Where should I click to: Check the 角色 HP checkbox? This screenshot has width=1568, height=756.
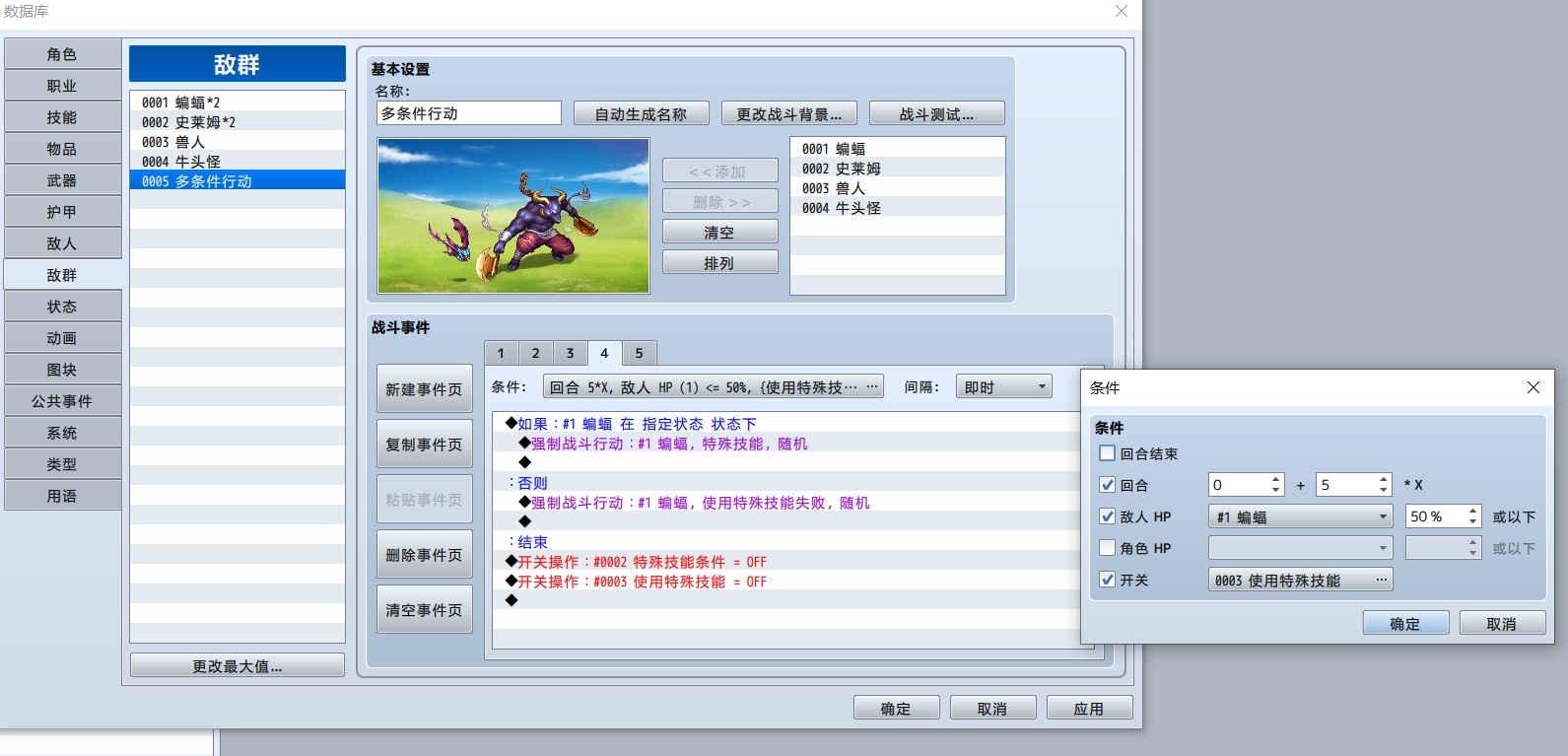tap(1107, 548)
